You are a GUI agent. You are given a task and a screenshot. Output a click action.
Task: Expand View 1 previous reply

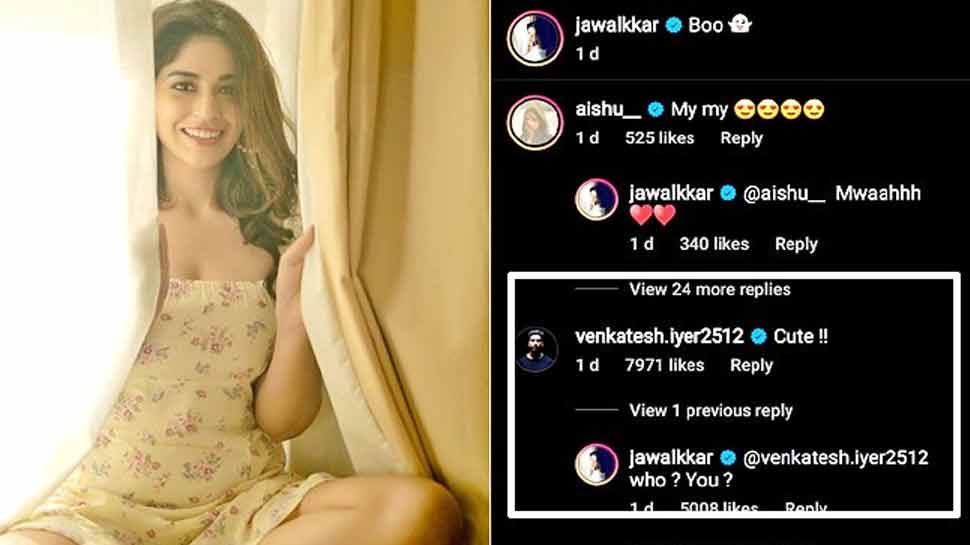coord(711,411)
